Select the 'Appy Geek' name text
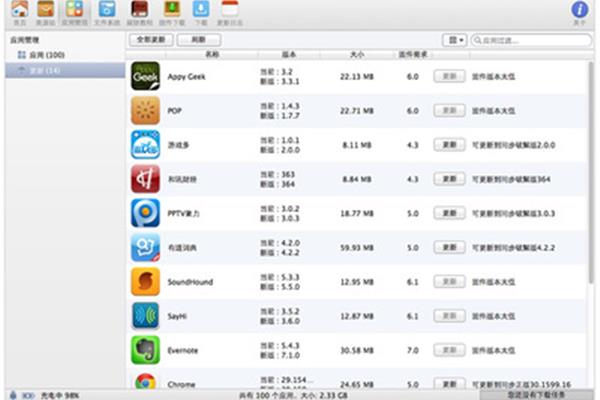This screenshot has height=400, width=600. [186, 77]
